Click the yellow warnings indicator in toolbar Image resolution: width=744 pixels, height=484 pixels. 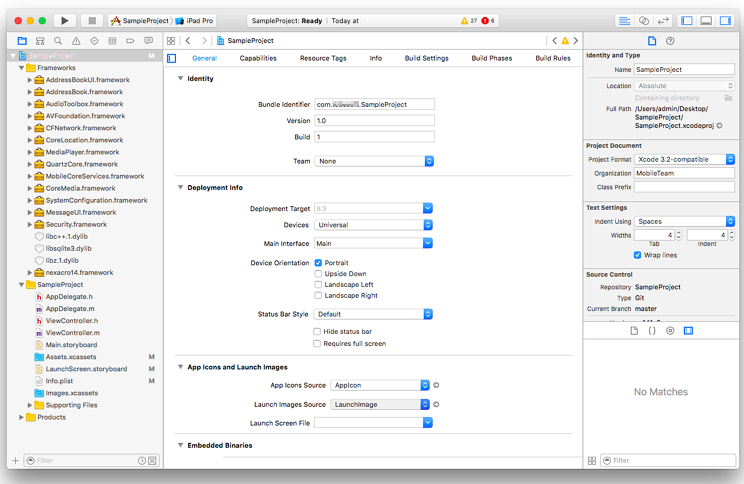pos(467,20)
